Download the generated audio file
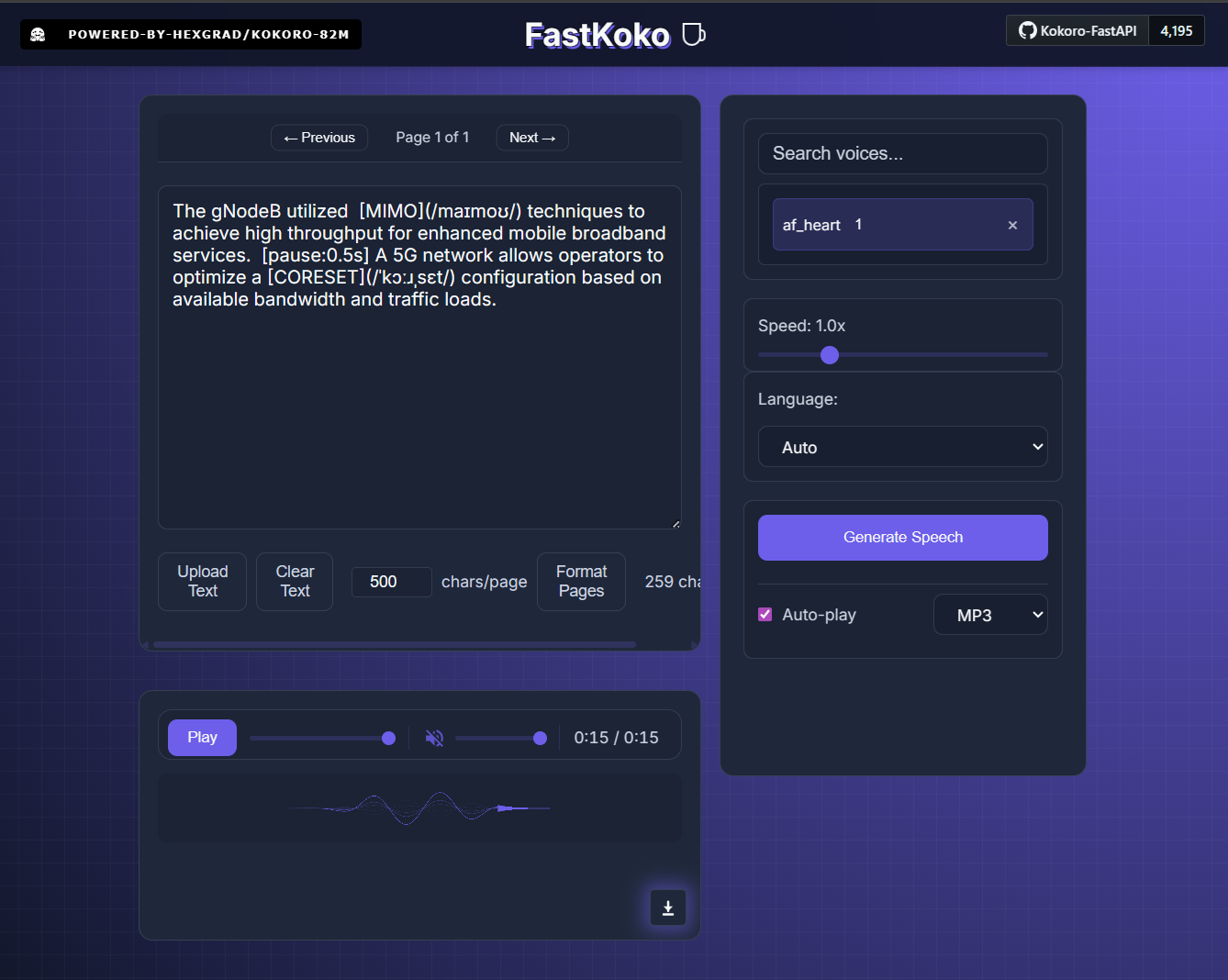 coord(667,908)
